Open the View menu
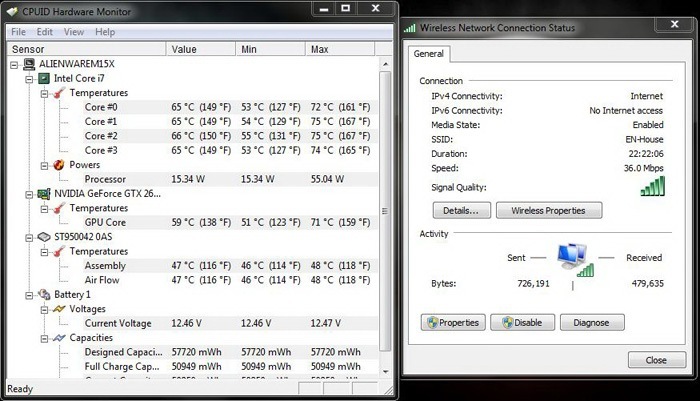This screenshot has width=700, height=401. point(74,32)
